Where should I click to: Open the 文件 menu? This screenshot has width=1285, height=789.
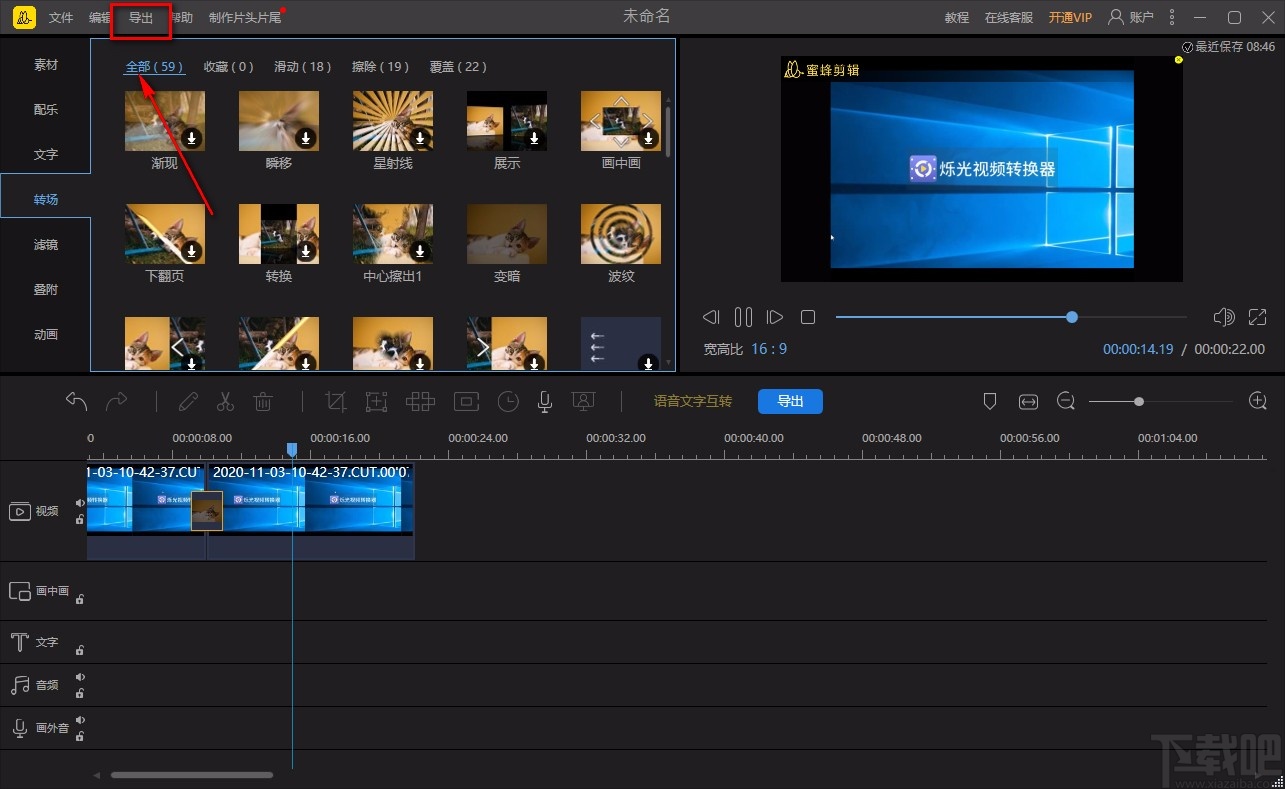[x=61, y=18]
